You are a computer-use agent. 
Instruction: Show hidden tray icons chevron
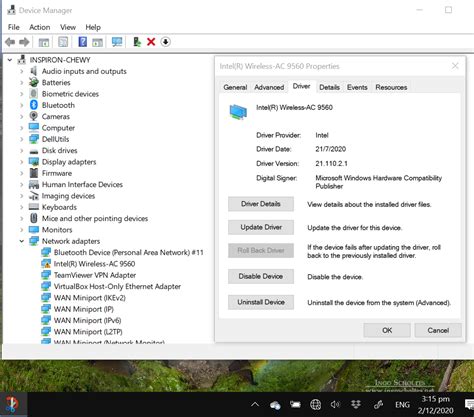click(255, 404)
